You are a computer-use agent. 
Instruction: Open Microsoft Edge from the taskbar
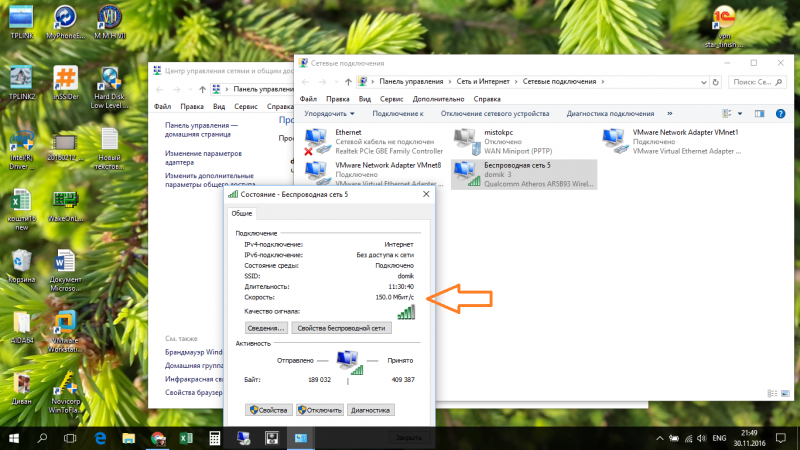(101, 438)
